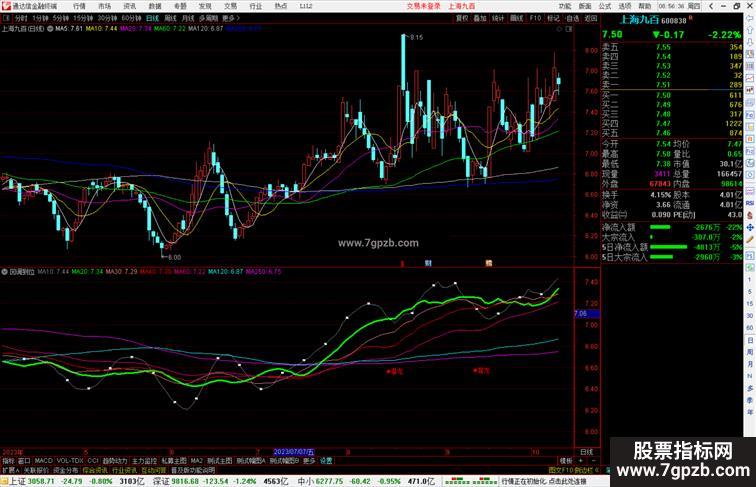Click the pencil drawing icon in right sidebar
756x487 pixels.
coord(750,239)
